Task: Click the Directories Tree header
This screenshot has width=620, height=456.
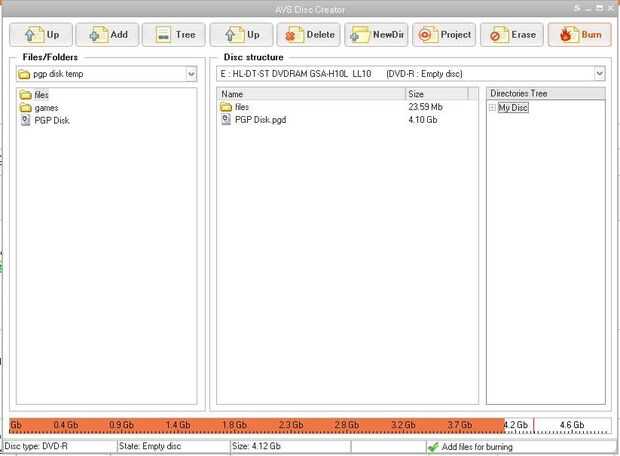Action: coord(546,93)
